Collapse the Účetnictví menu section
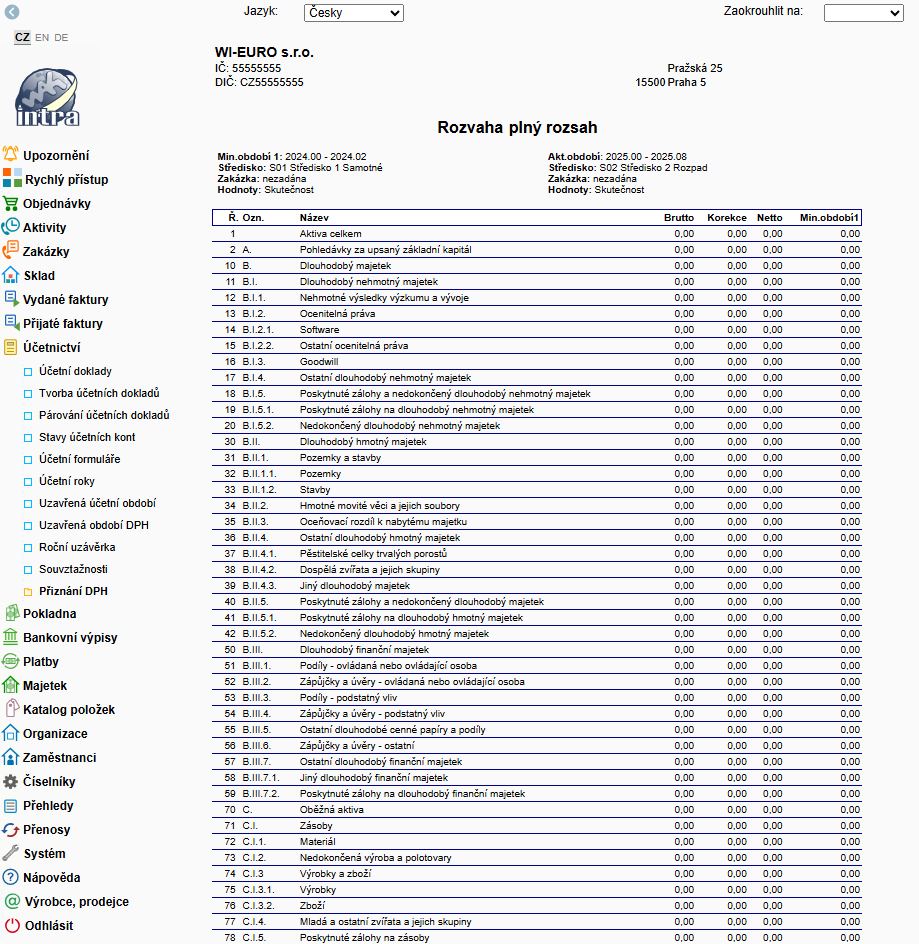The image size is (919, 944). point(51,347)
